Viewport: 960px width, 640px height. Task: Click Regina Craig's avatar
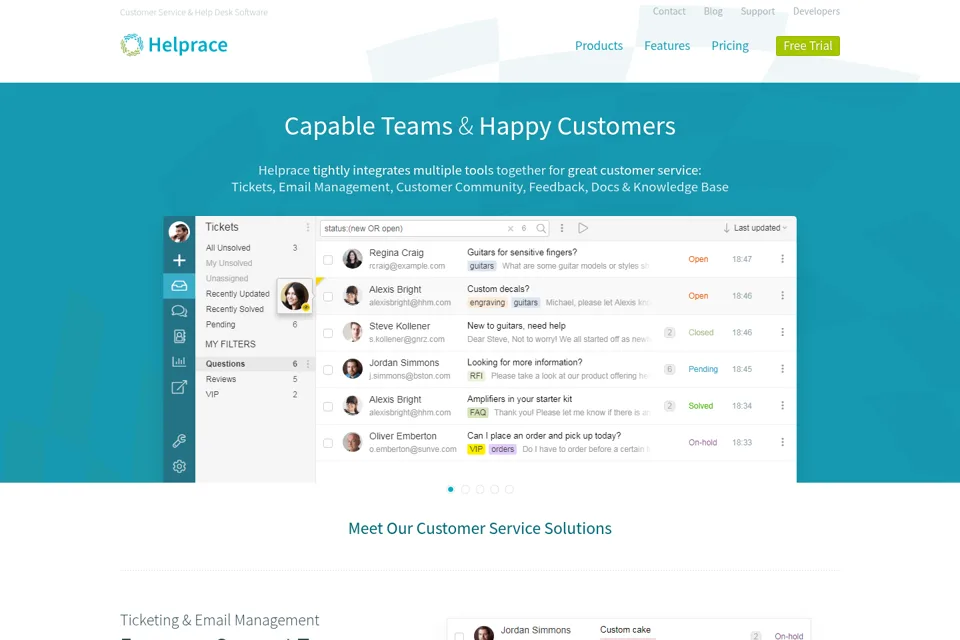pyautogui.click(x=352, y=259)
